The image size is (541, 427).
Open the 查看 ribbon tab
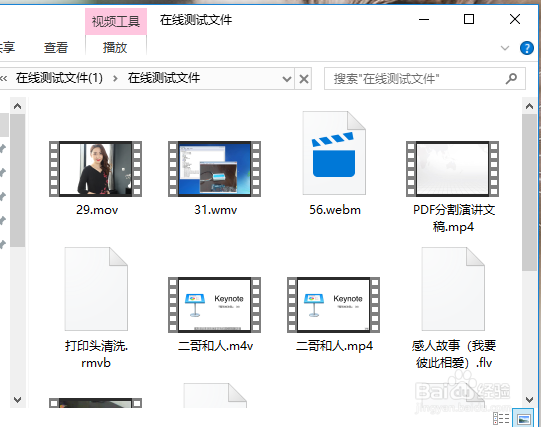pyautogui.click(x=56, y=47)
